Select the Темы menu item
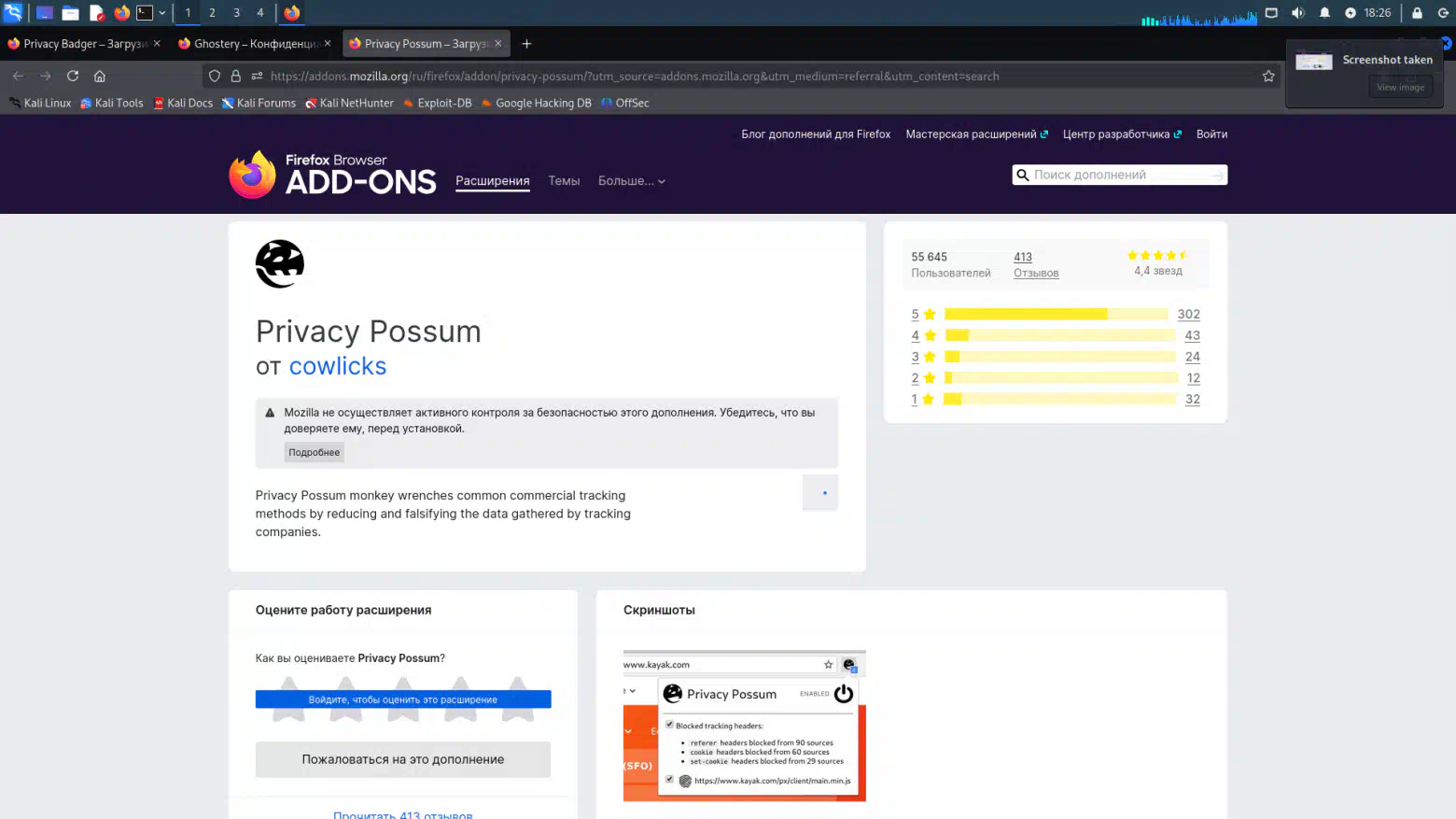1456x819 pixels. click(564, 181)
